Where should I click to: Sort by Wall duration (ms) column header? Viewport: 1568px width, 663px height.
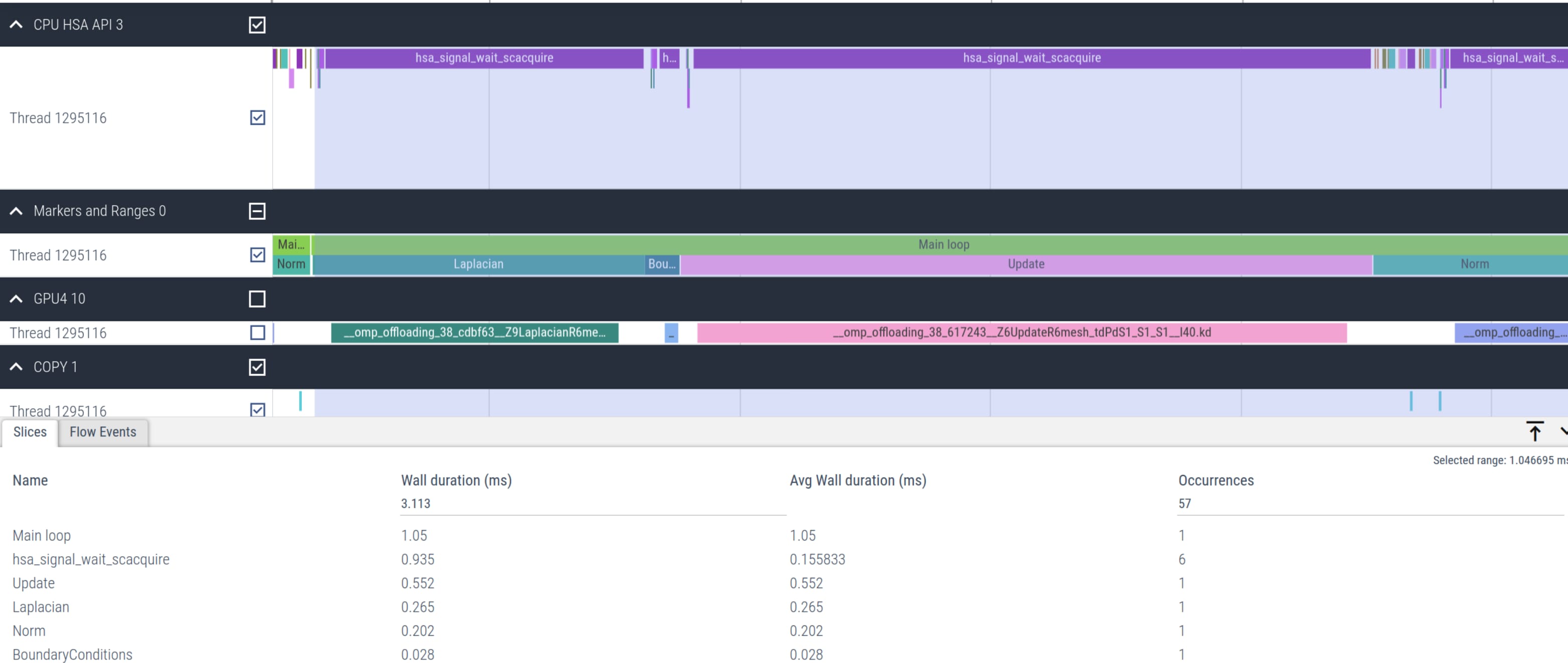[x=456, y=480]
